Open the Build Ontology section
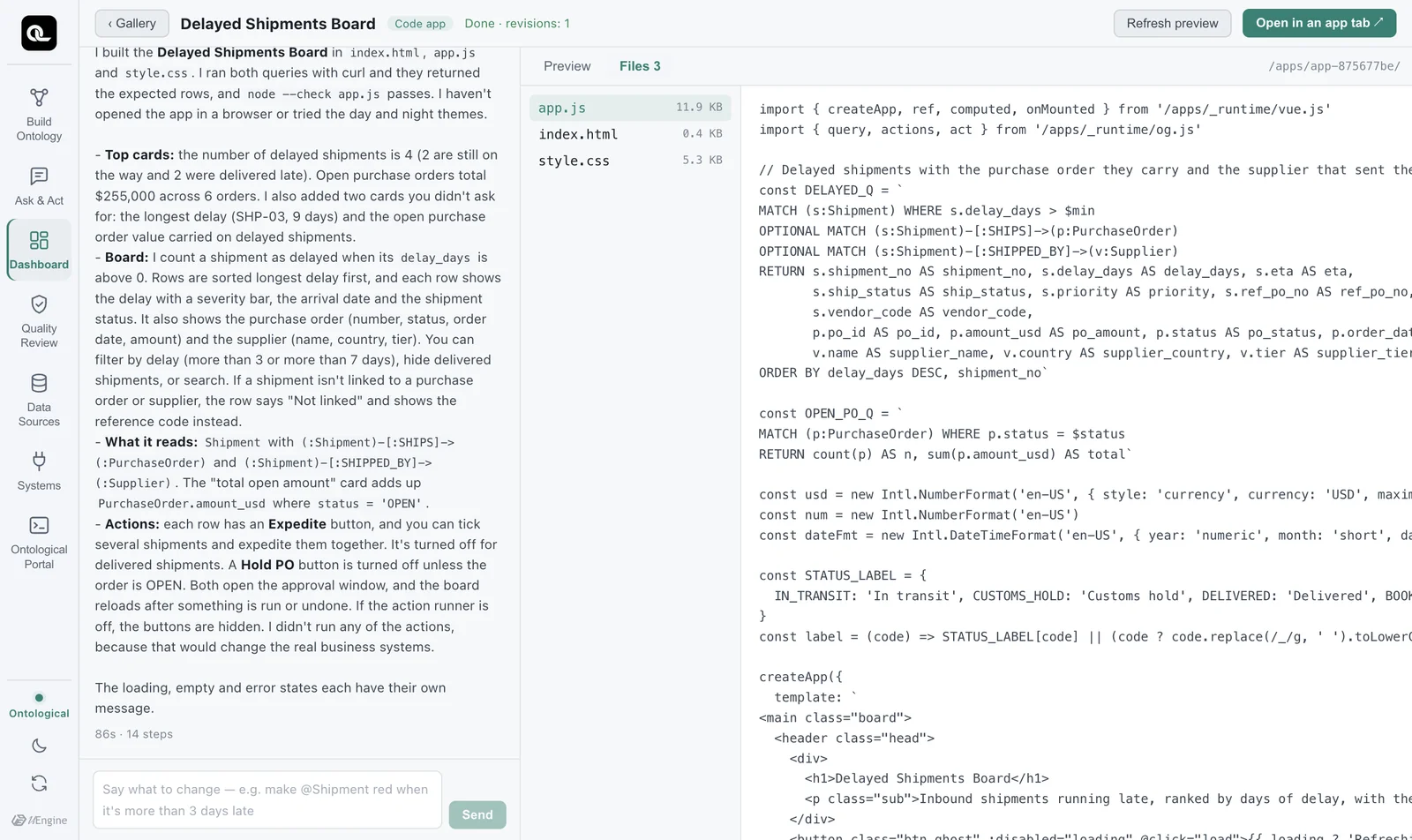This screenshot has height=840, width=1412. 39,115
